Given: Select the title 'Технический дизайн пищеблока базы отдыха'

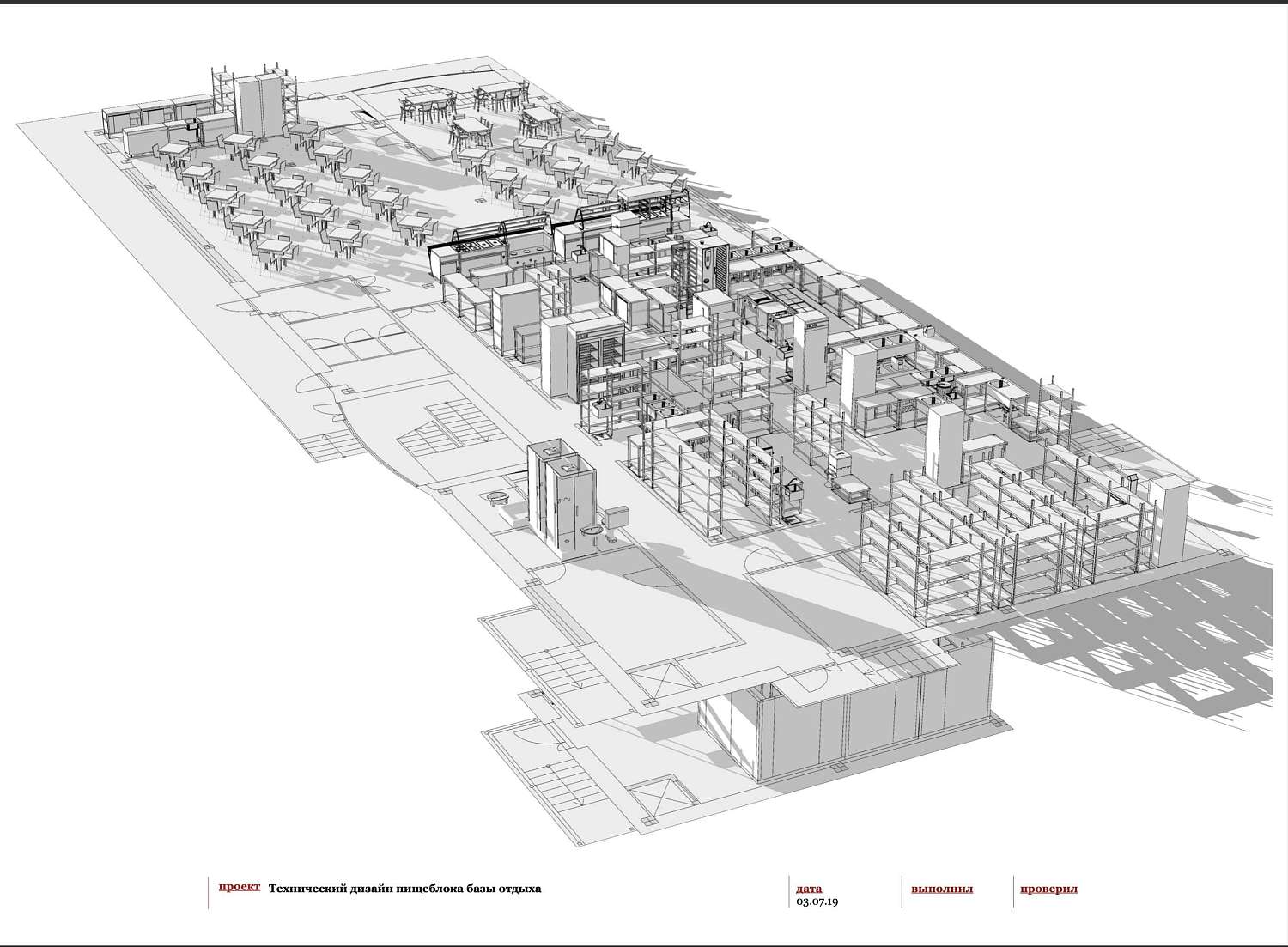Looking at the screenshot, I should pos(405,889).
